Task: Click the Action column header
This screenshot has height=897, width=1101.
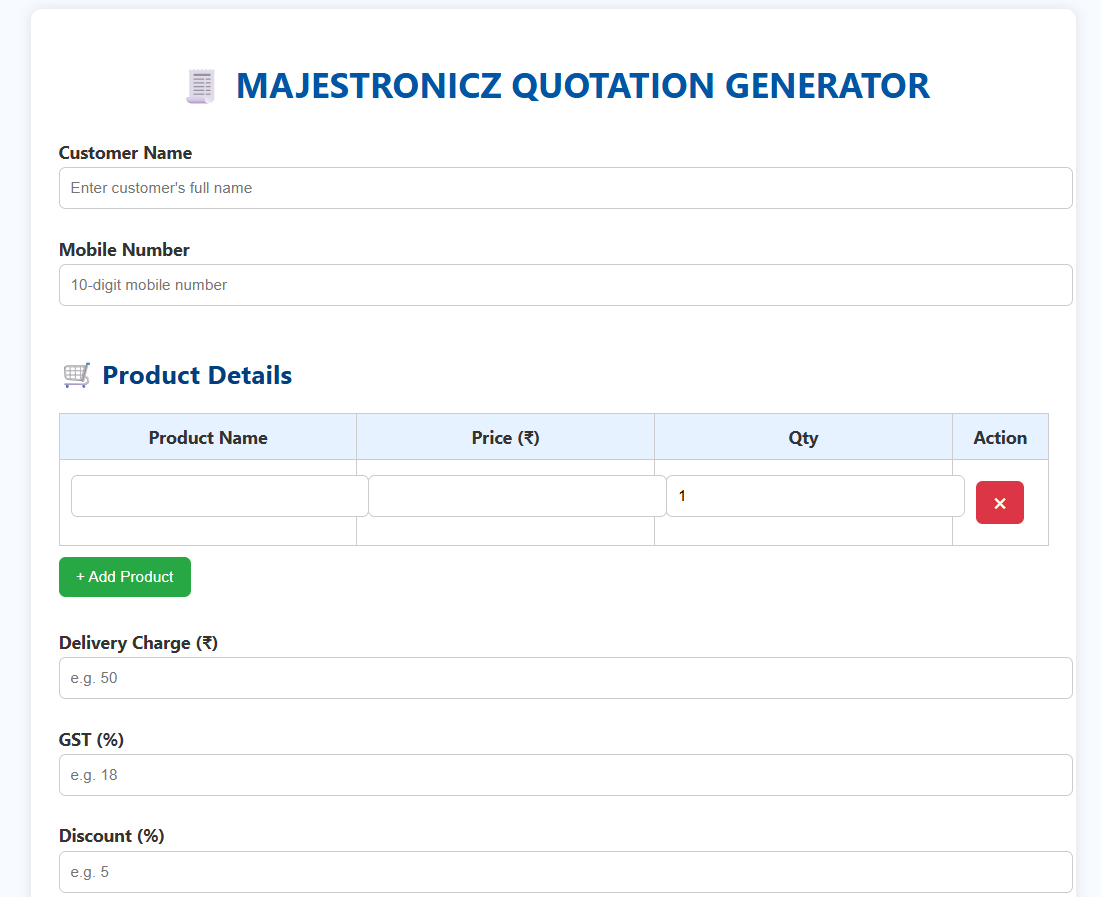Action: [x=1000, y=437]
